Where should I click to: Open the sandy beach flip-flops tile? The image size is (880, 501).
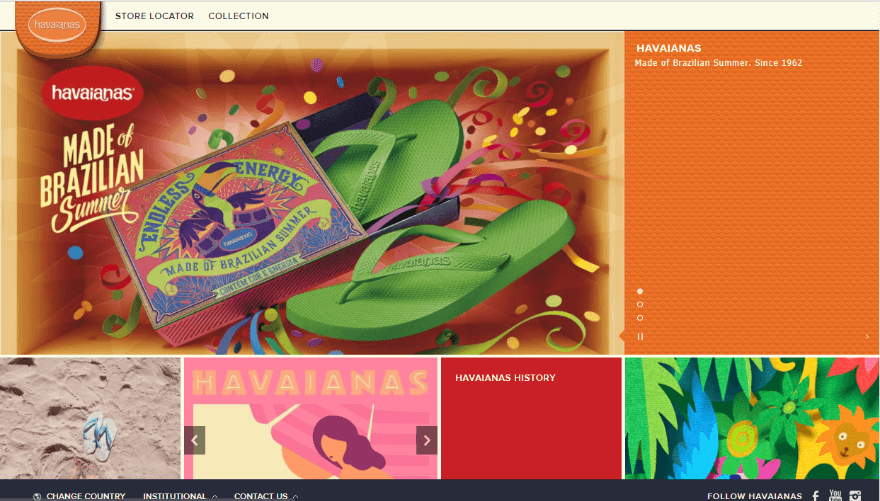(90, 418)
